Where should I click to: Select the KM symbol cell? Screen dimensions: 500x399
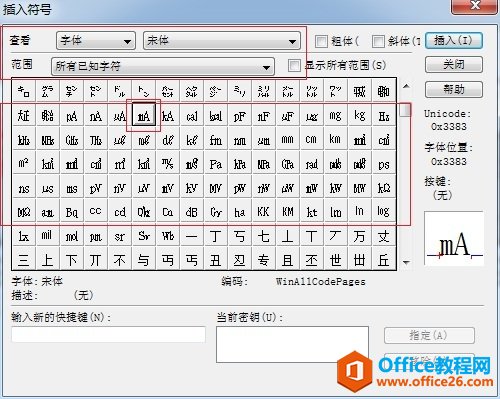[288, 211]
